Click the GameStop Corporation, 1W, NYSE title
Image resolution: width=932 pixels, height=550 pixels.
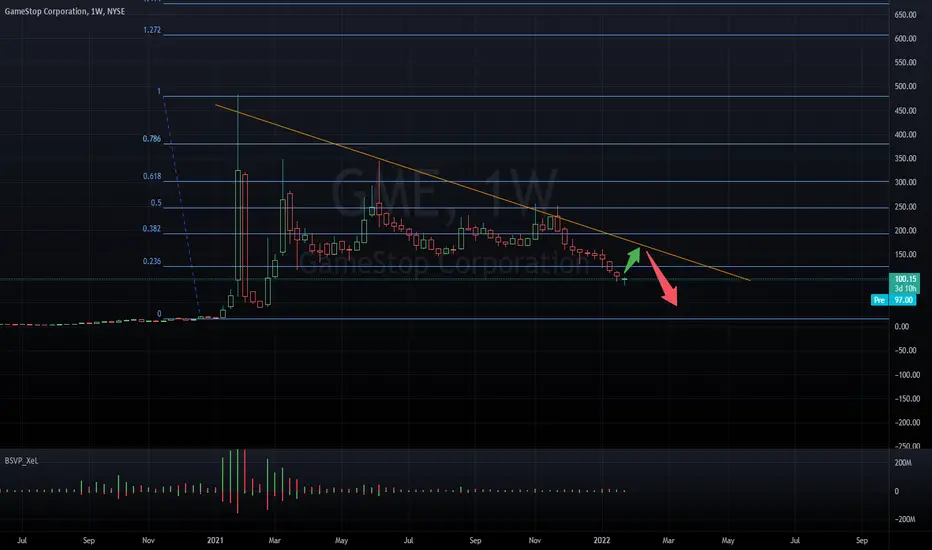(x=65, y=11)
